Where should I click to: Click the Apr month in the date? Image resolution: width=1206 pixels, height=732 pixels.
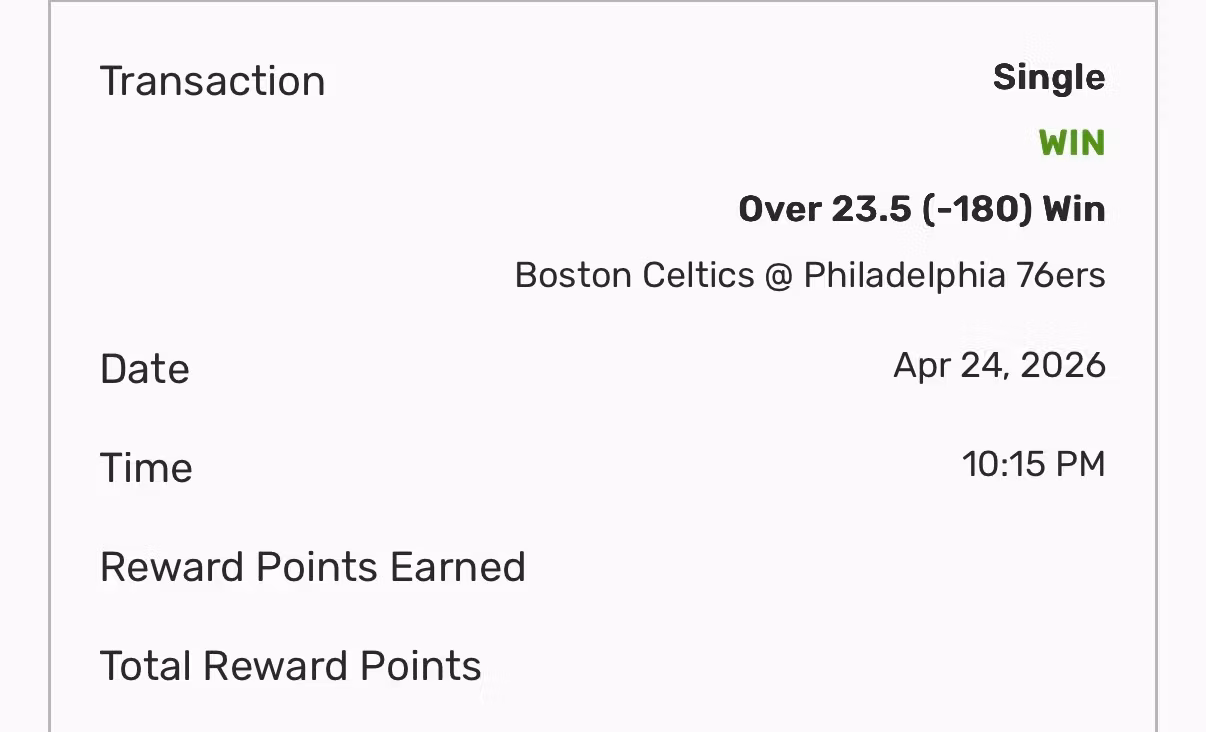(921, 365)
